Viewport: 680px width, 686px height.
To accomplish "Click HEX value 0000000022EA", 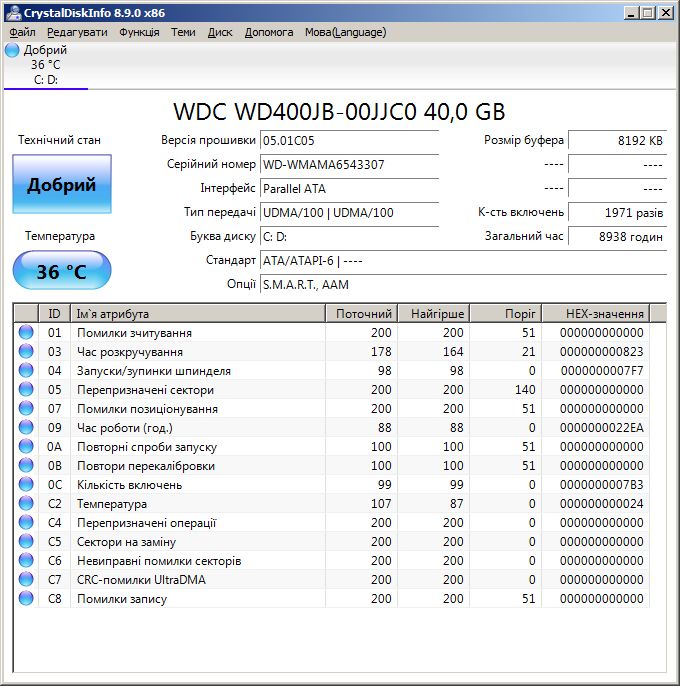I will pos(602,428).
